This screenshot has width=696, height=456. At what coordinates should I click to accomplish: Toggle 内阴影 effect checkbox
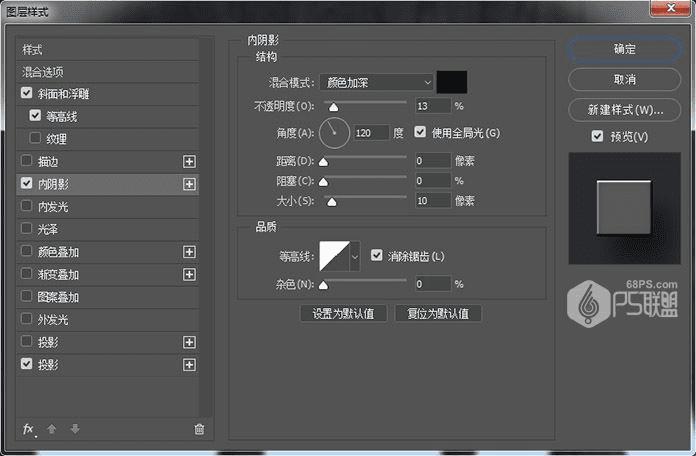click(x=27, y=183)
